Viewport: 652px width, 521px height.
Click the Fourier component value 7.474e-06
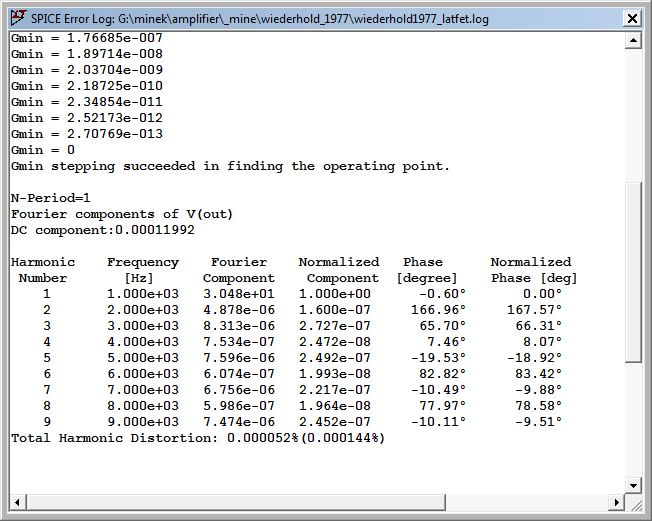pyautogui.click(x=239, y=422)
